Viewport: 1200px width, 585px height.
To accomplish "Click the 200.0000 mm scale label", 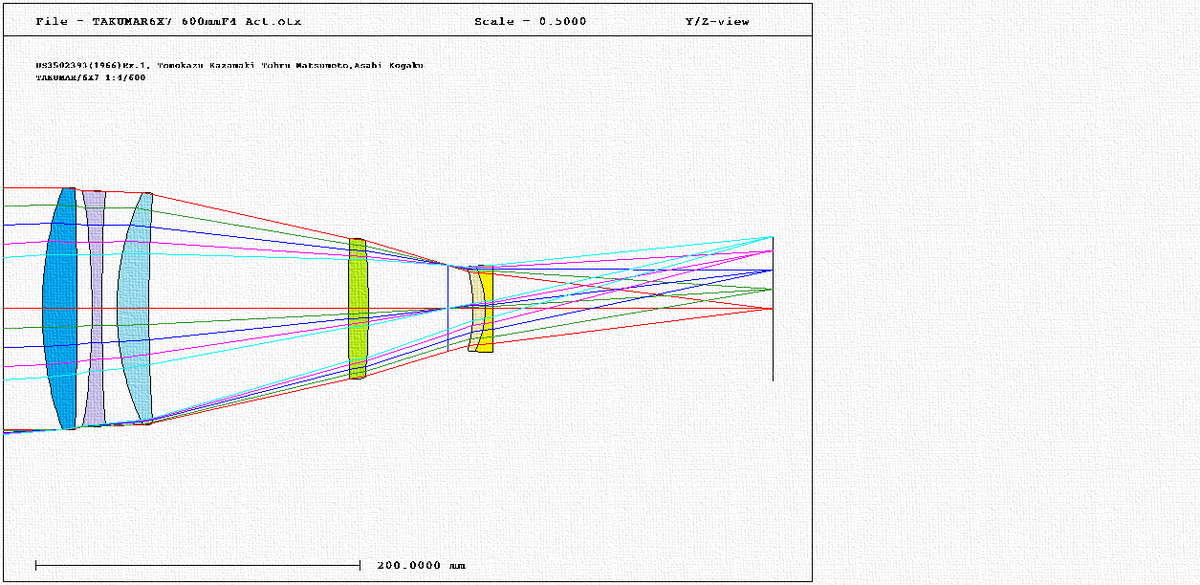I will click(421, 565).
